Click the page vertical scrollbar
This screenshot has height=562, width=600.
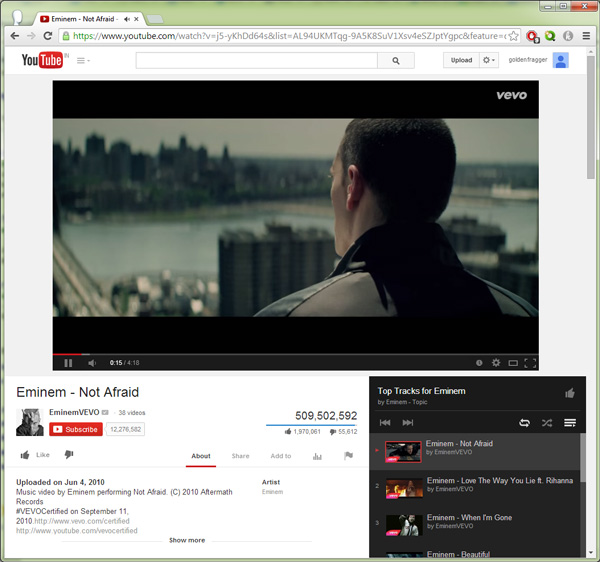(x=591, y=117)
